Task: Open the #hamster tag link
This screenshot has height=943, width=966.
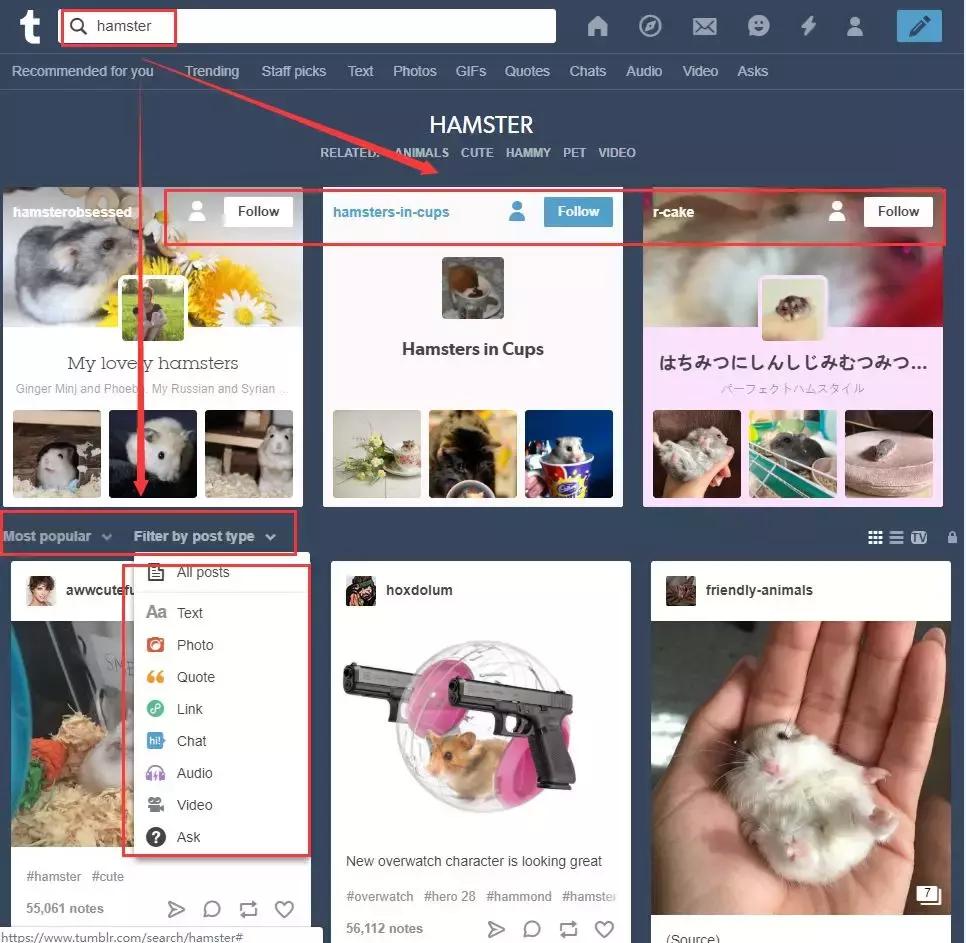Action: pos(53,876)
